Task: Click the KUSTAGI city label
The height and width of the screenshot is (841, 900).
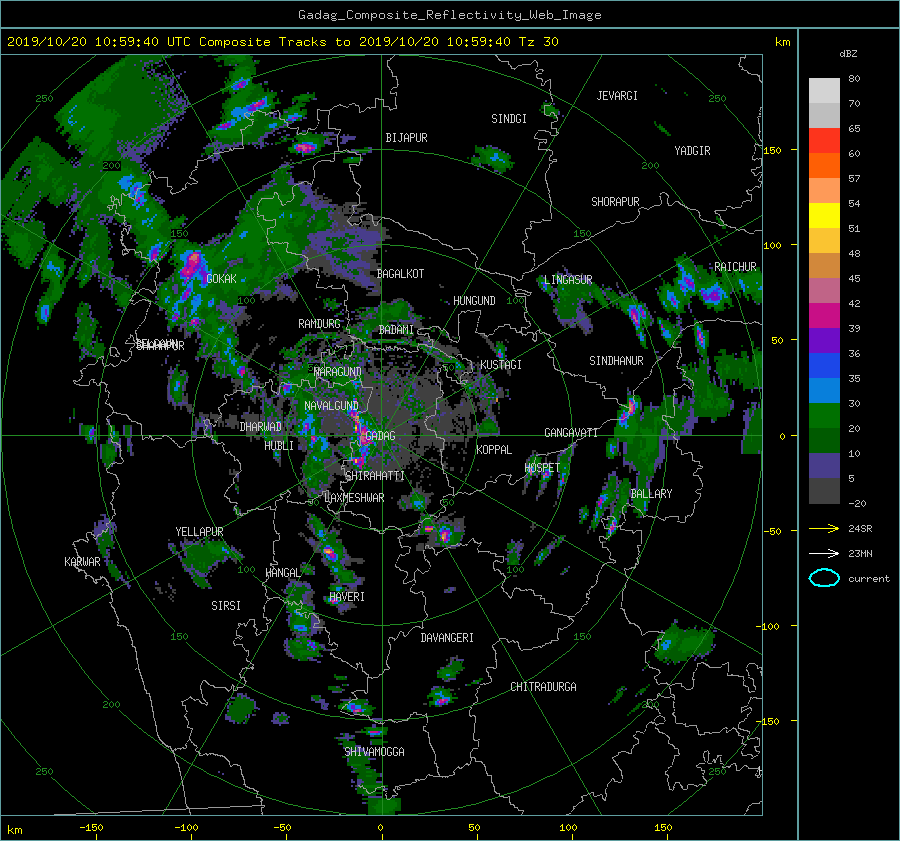Action: point(501,365)
